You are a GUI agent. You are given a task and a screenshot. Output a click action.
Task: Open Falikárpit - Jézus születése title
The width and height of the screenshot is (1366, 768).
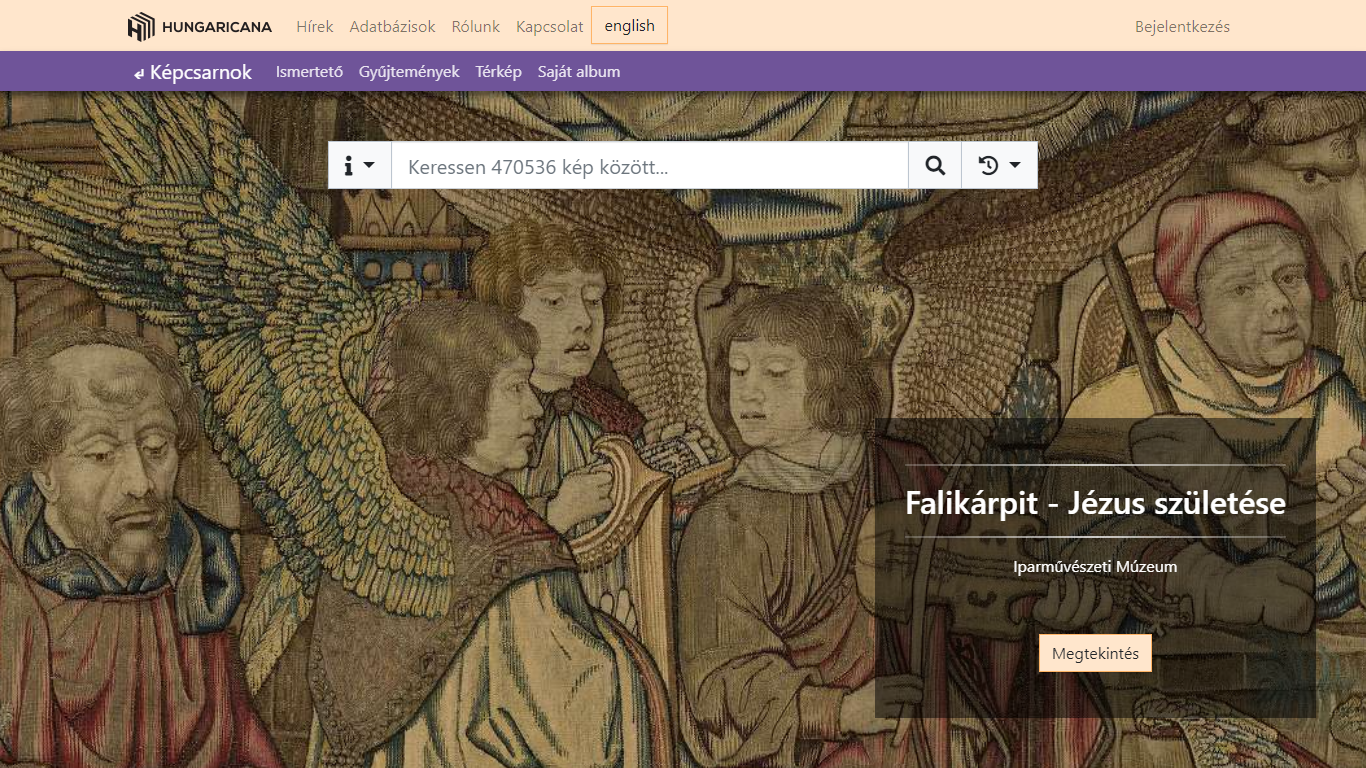(1095, 502)
